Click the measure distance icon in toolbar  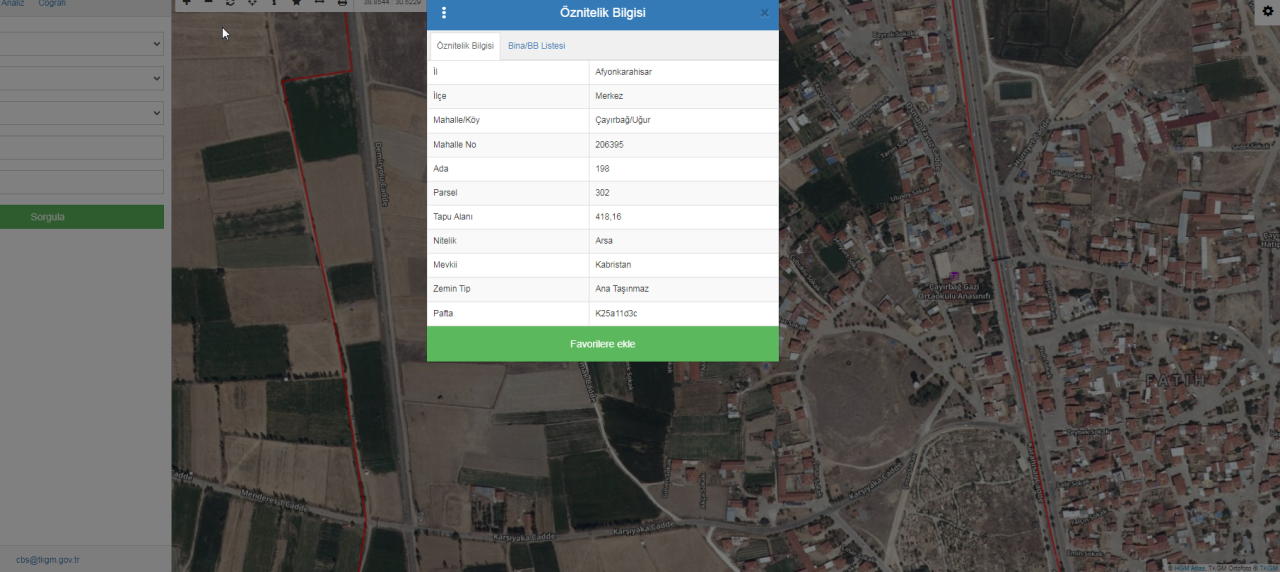tap(319, 3)
